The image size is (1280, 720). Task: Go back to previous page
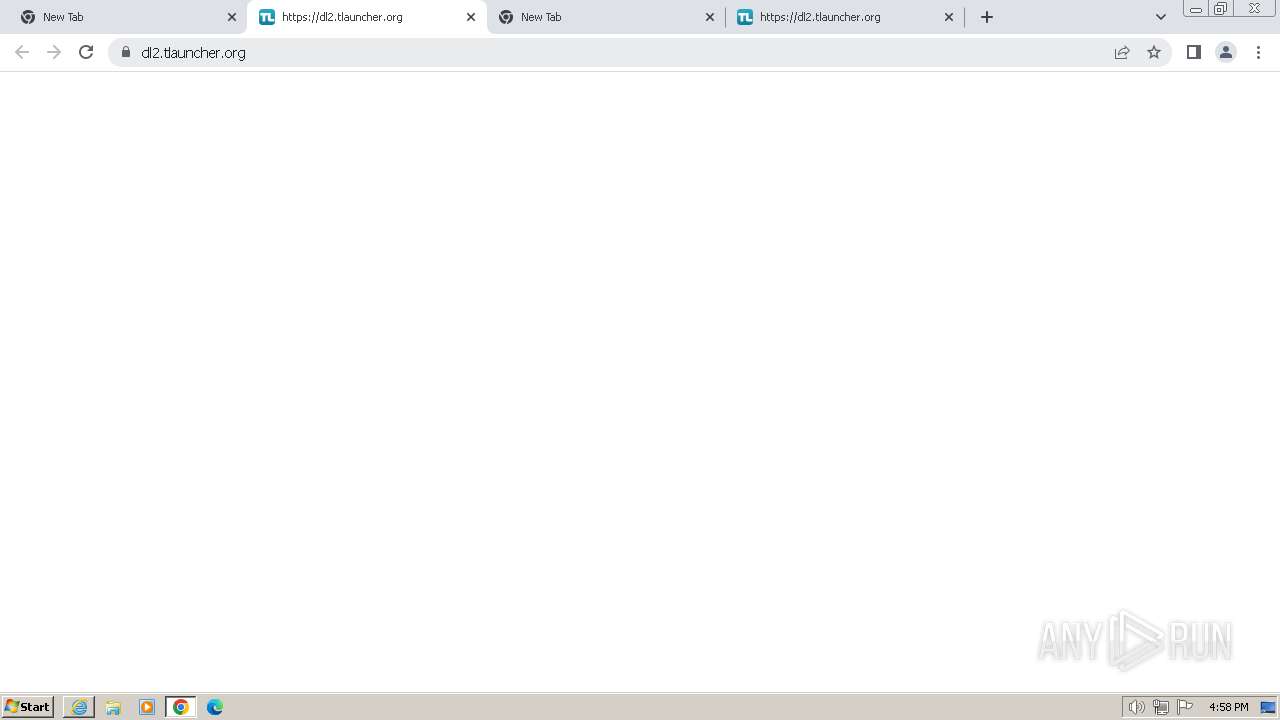[x=22, y=52]
